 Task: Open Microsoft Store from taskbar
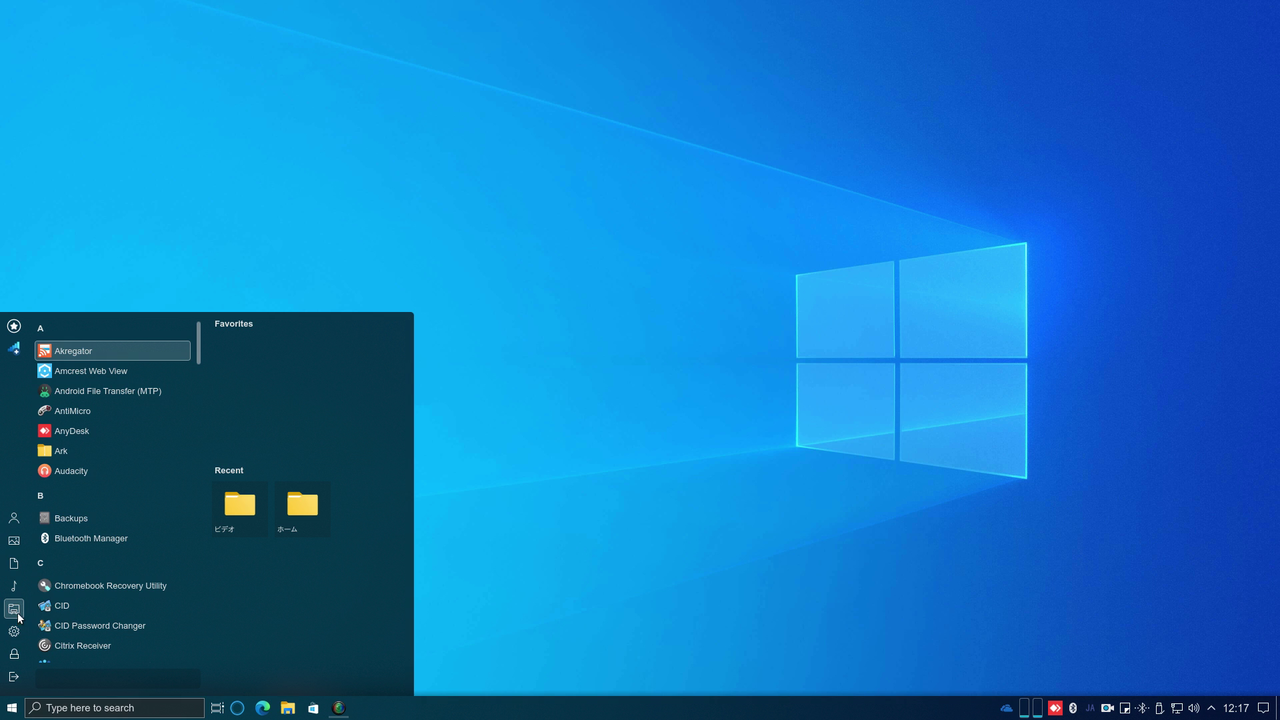click(313, 708)
